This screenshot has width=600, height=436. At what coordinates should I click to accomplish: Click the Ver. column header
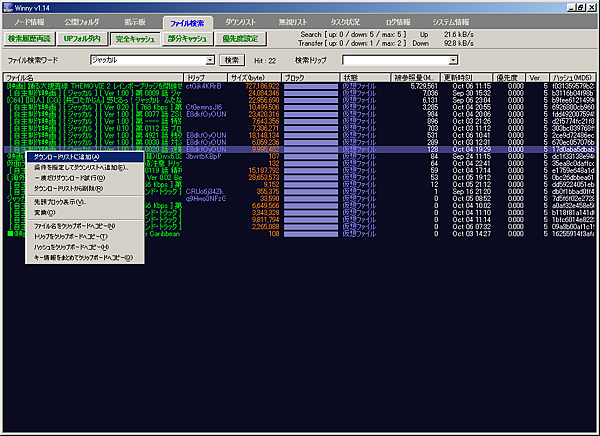[x=537, y=78]
